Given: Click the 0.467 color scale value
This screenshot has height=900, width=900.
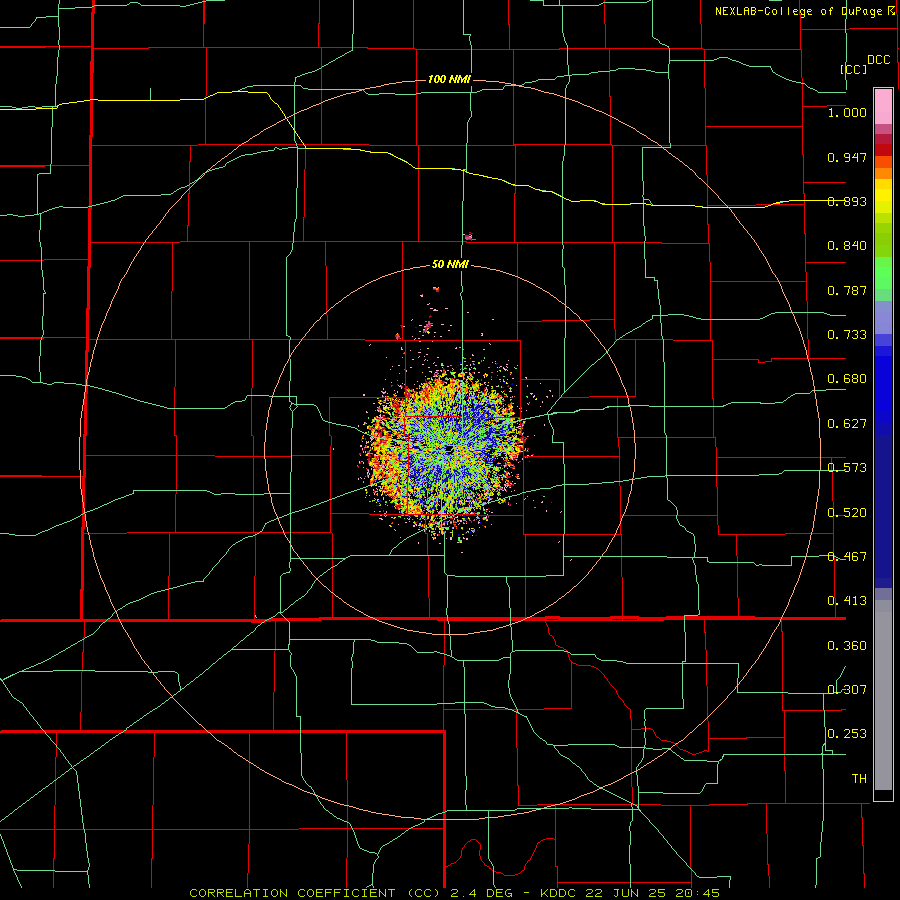Looking at the screenshot, I should (x=847, y=557).
